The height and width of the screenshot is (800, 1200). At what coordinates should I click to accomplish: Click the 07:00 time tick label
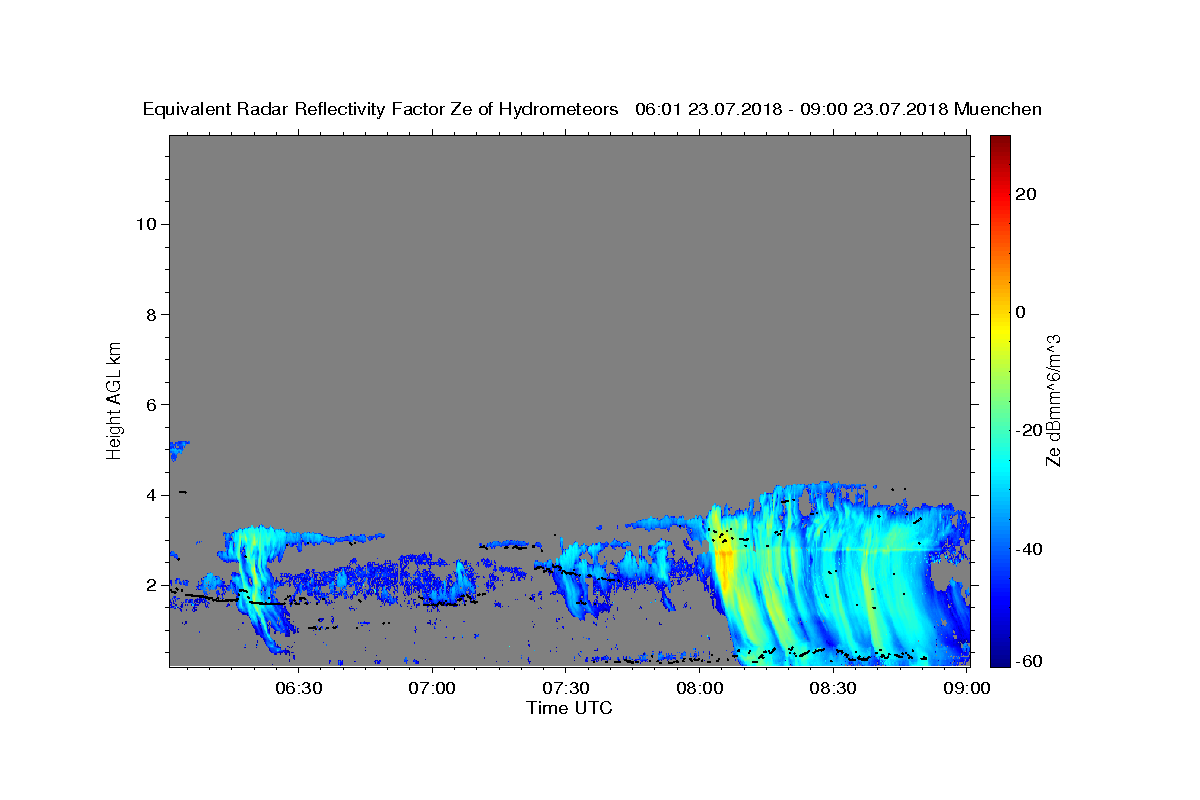click(433, 689)
